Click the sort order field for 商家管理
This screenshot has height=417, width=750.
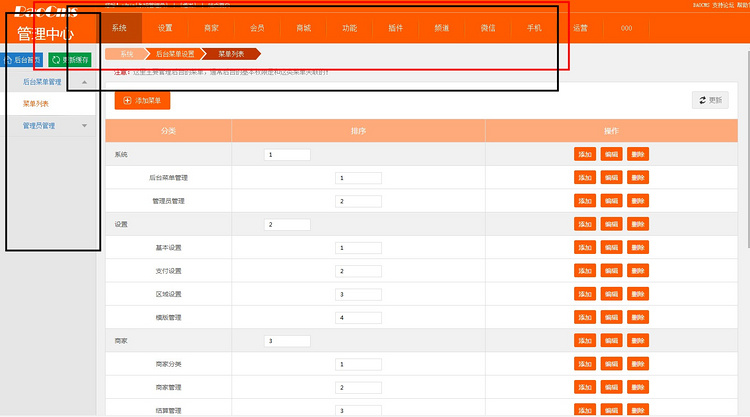coord(358,387)
